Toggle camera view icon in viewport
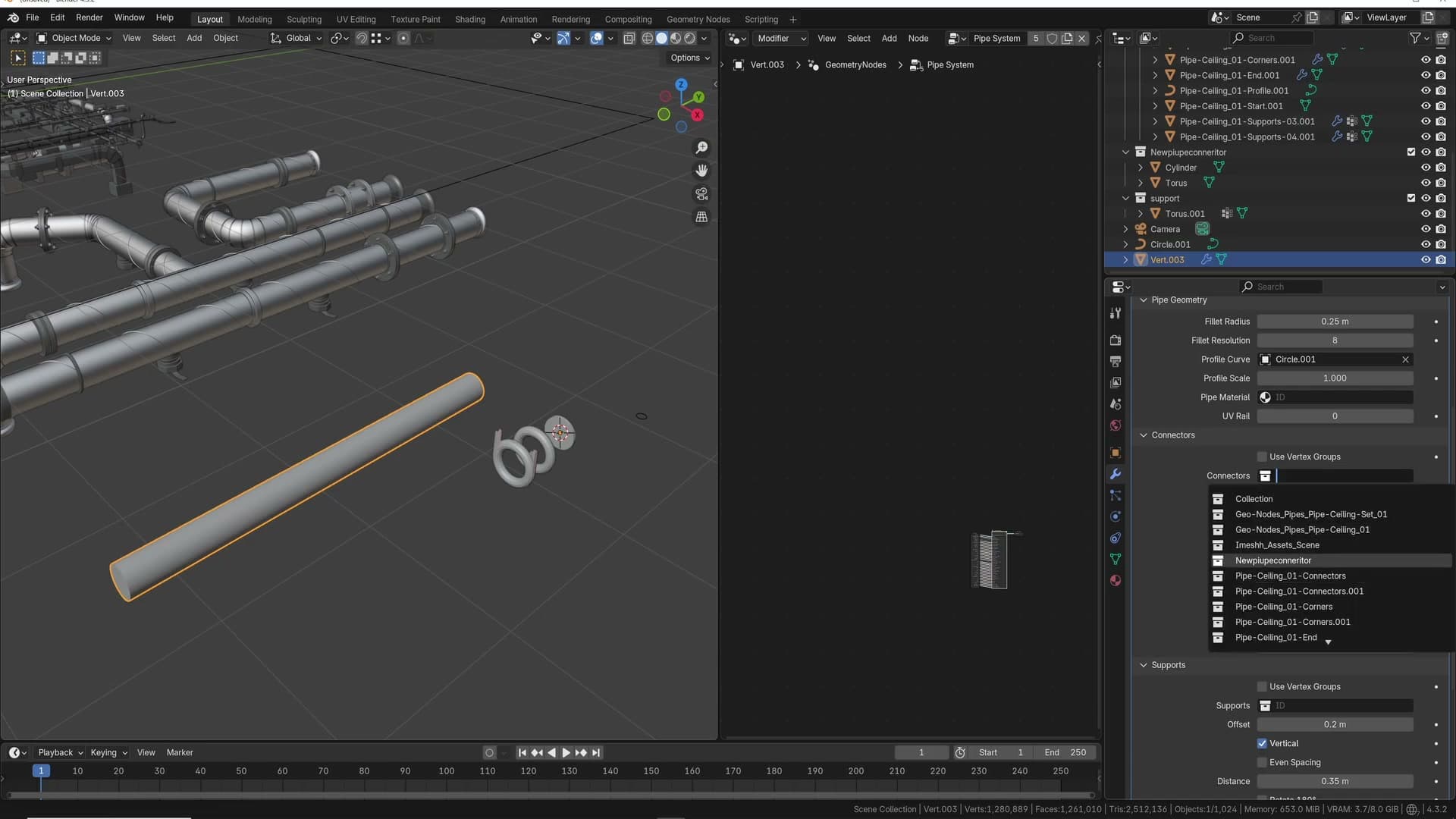 coord(701,194)
